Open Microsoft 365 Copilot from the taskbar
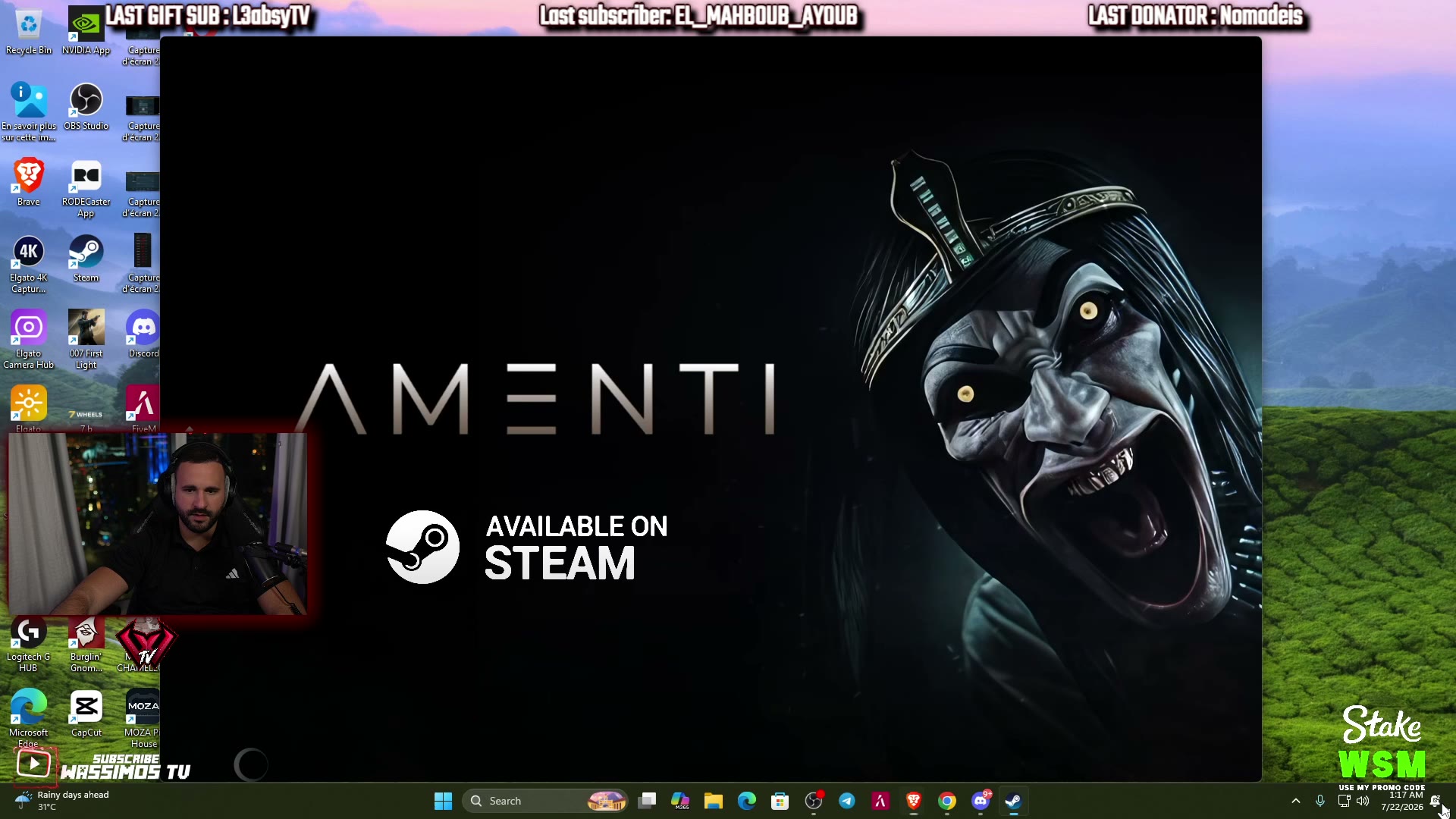 tap(680, 801)
